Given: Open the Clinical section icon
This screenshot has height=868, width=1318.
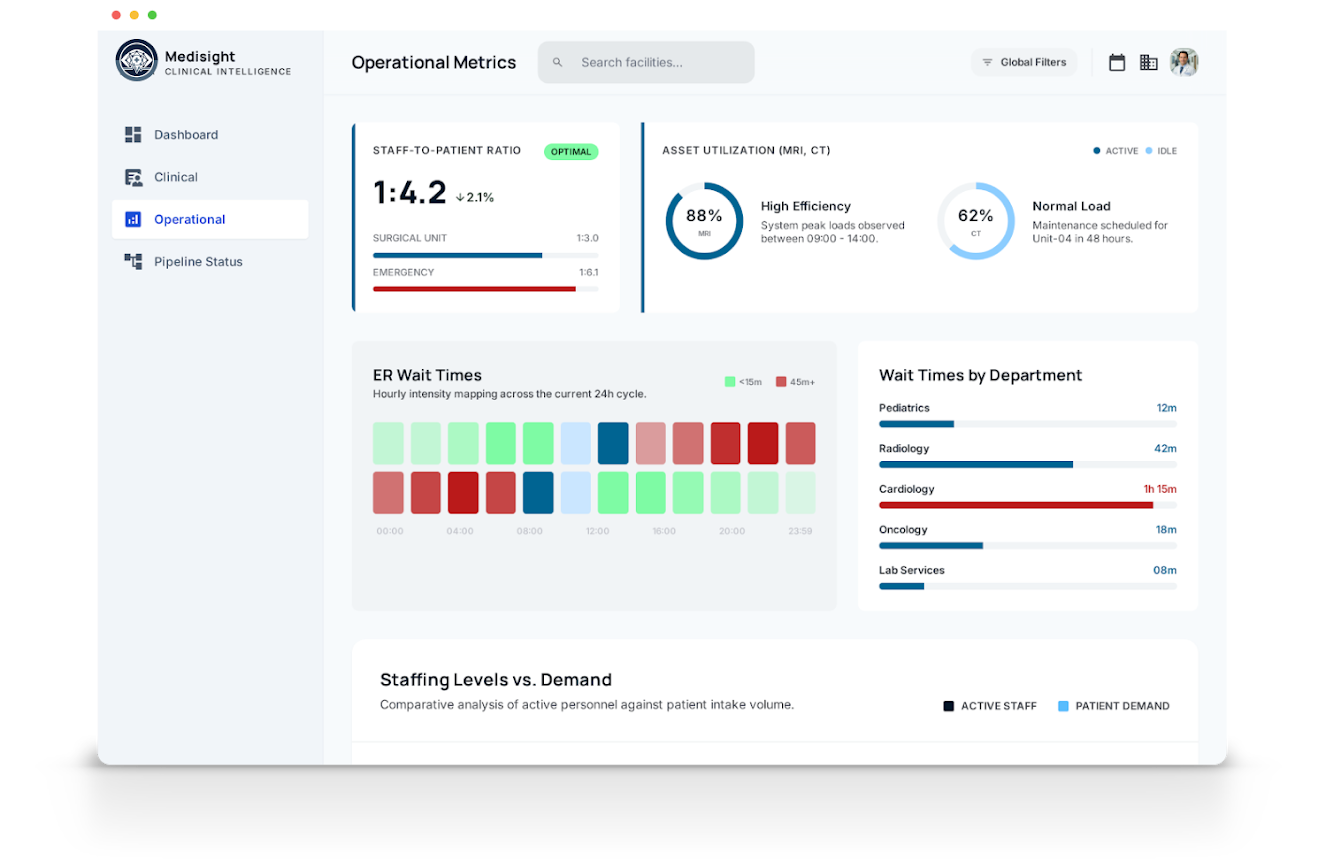Looking at the screenshot, I should point(133,177).
